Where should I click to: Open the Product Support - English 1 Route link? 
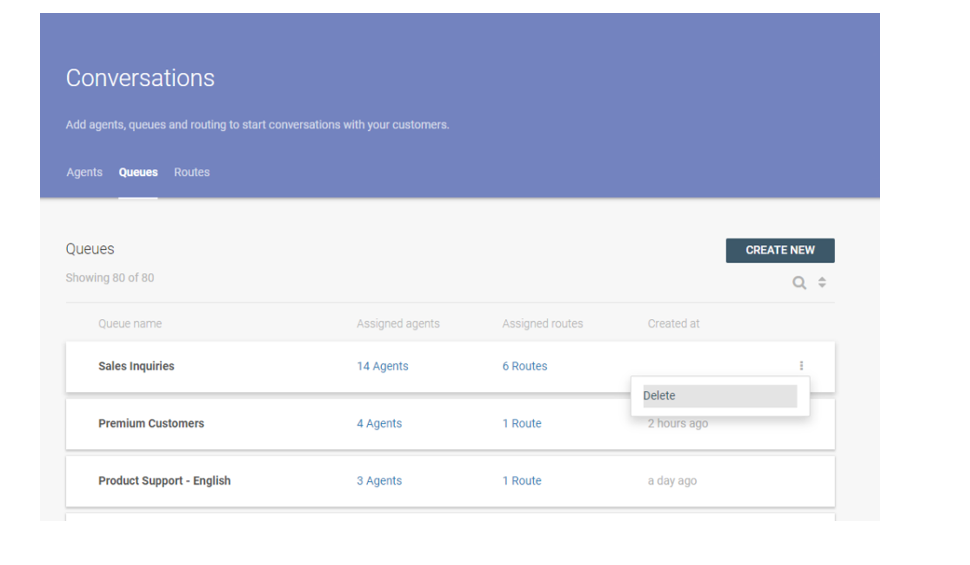tap(521, 481)
